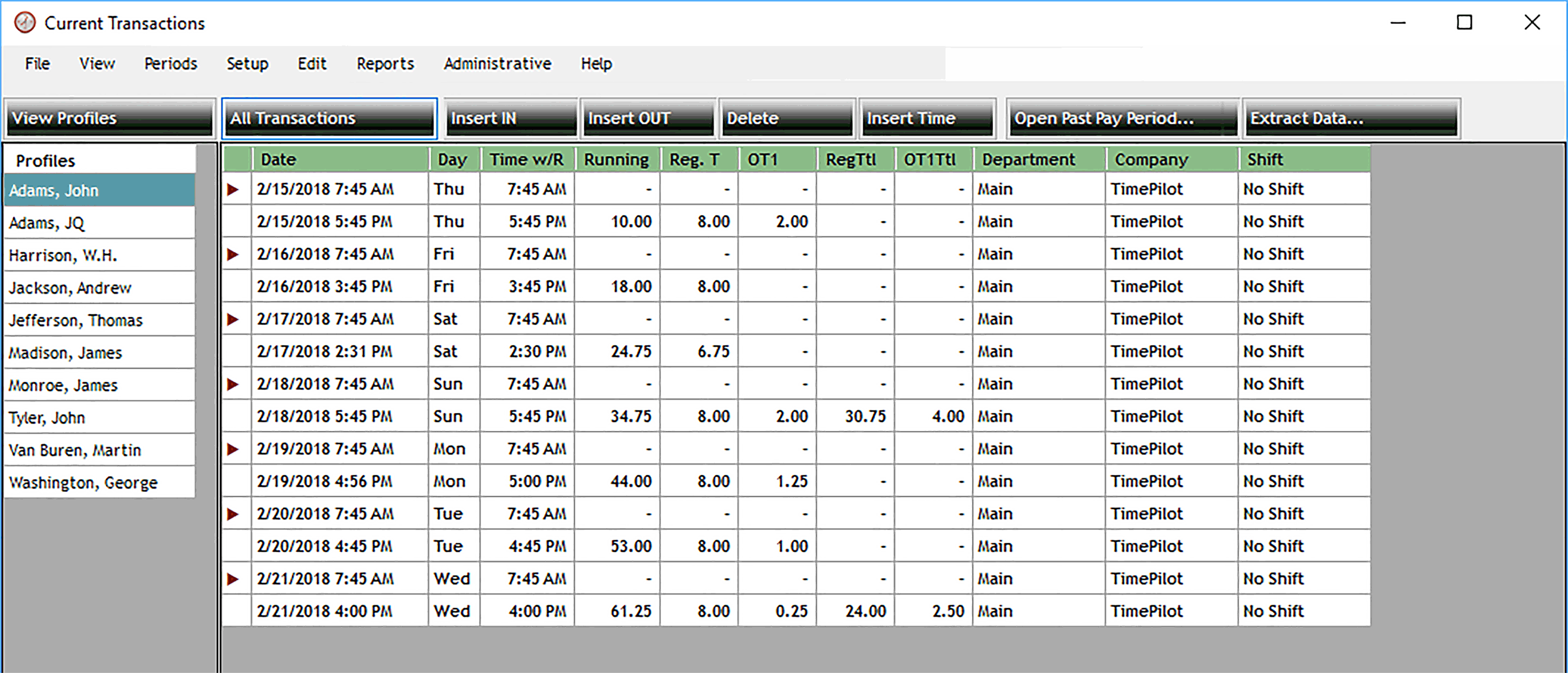Select the Washington, George profile
1568x673 pixels.
[99, 483]
